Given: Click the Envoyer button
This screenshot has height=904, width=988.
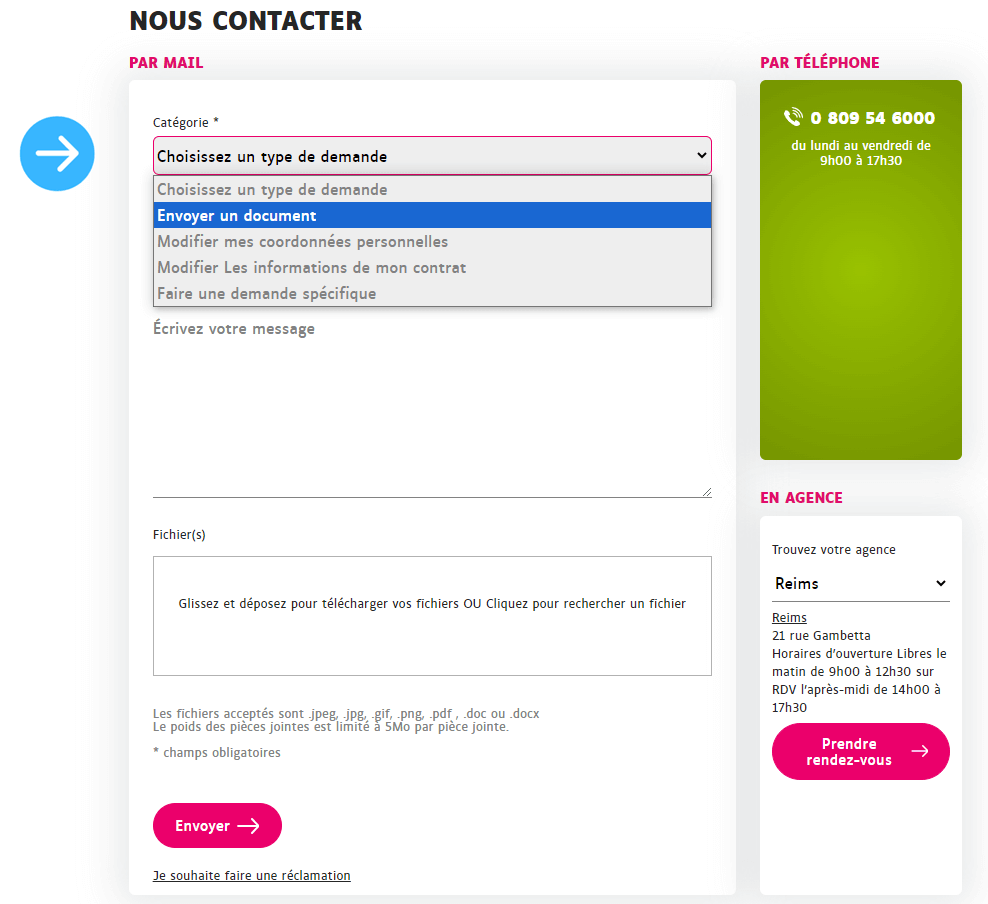Looking at the screenshot, I should coord(217,825).
